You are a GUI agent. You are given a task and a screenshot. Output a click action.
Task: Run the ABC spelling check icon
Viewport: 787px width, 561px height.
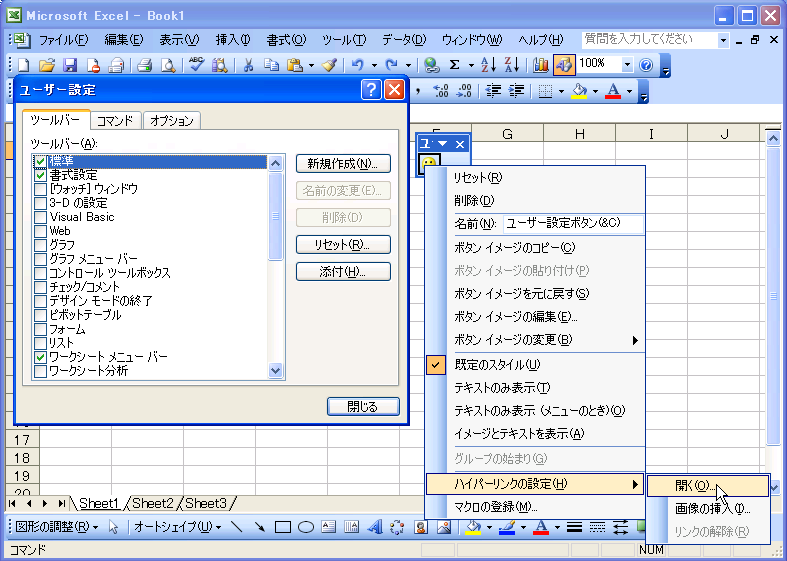coord(196,65)
